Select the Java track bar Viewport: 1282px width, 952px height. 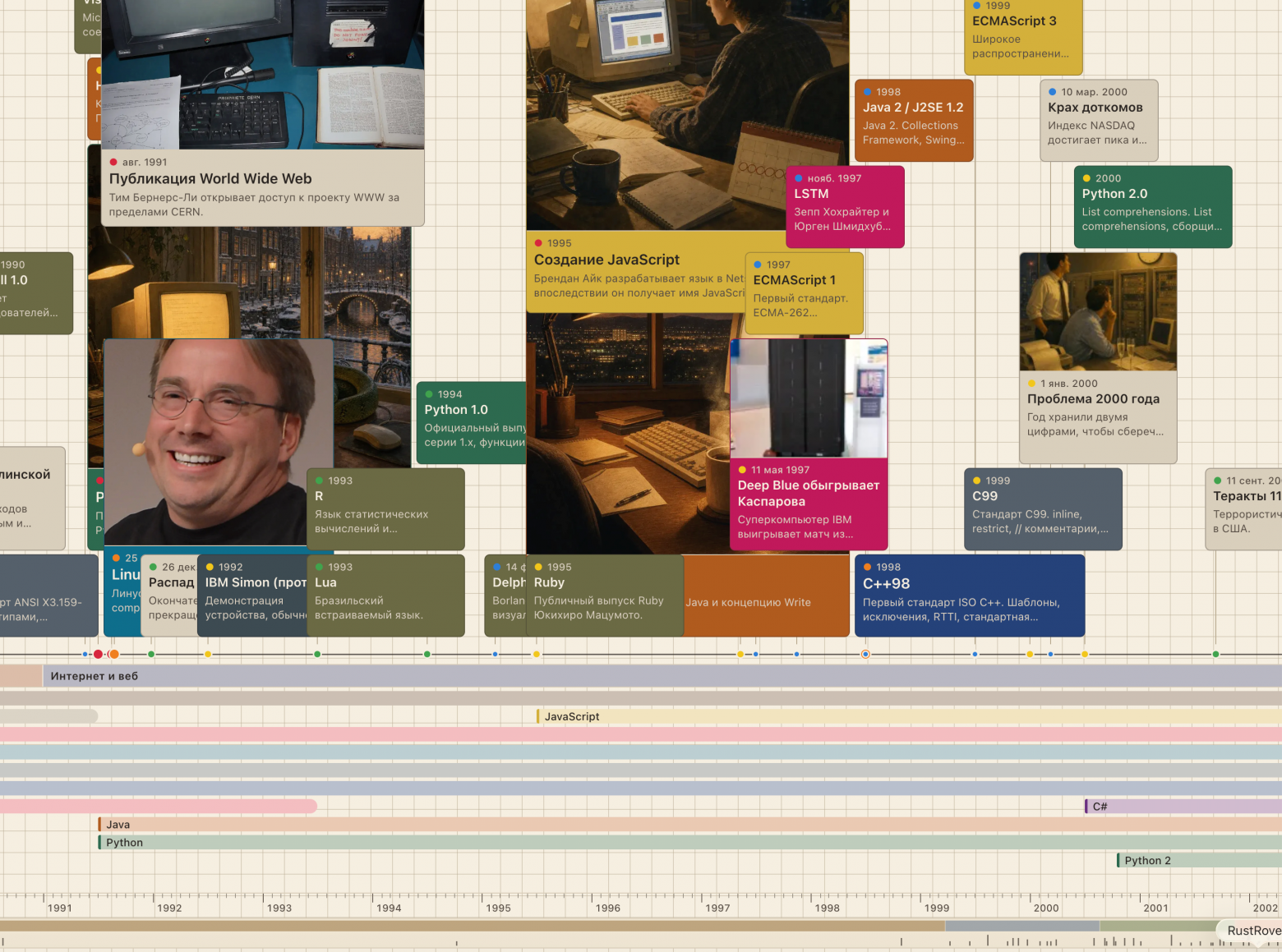point(689,825)
